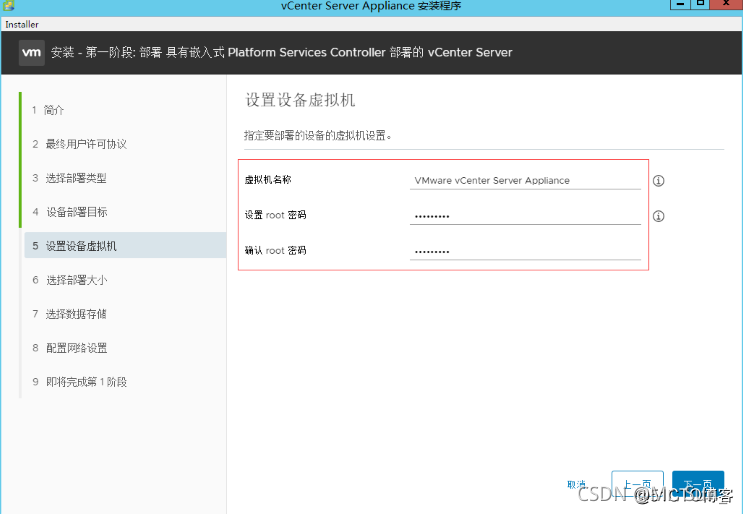Close the vCenter installer window
The height and width of the screenshot is (514, 743).
click(726, 4)
